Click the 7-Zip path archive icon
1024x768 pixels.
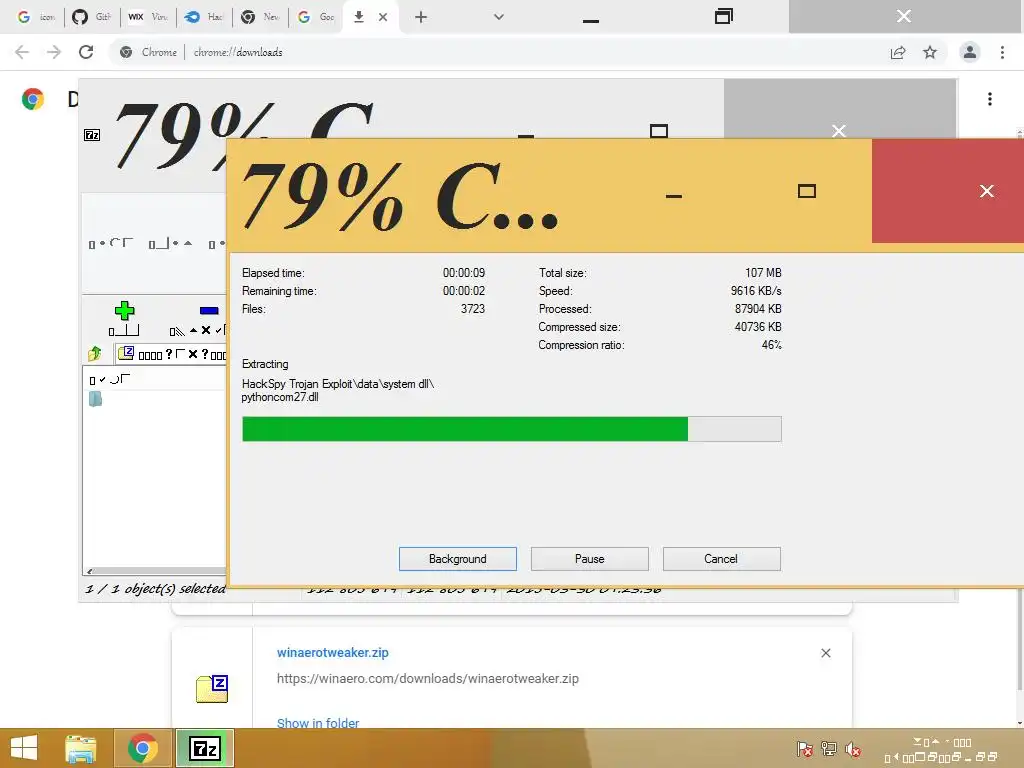click(x=126, y=353)
